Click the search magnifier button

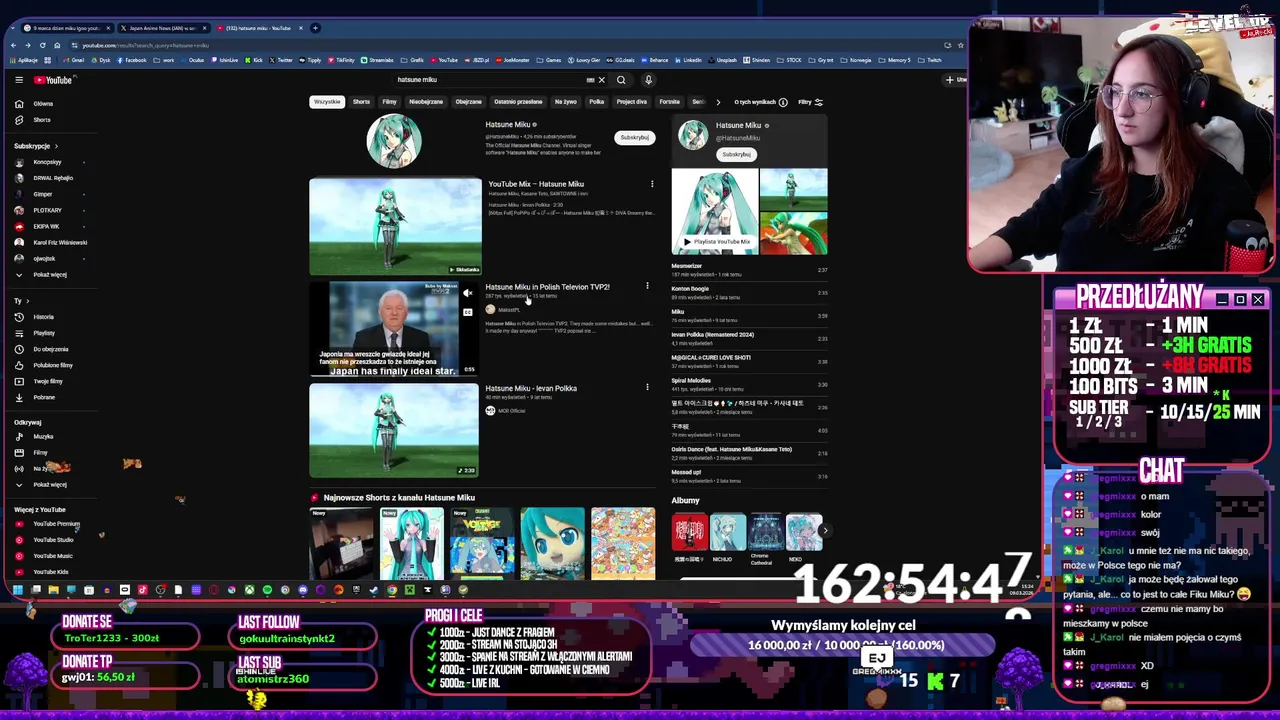pos(621,80)
